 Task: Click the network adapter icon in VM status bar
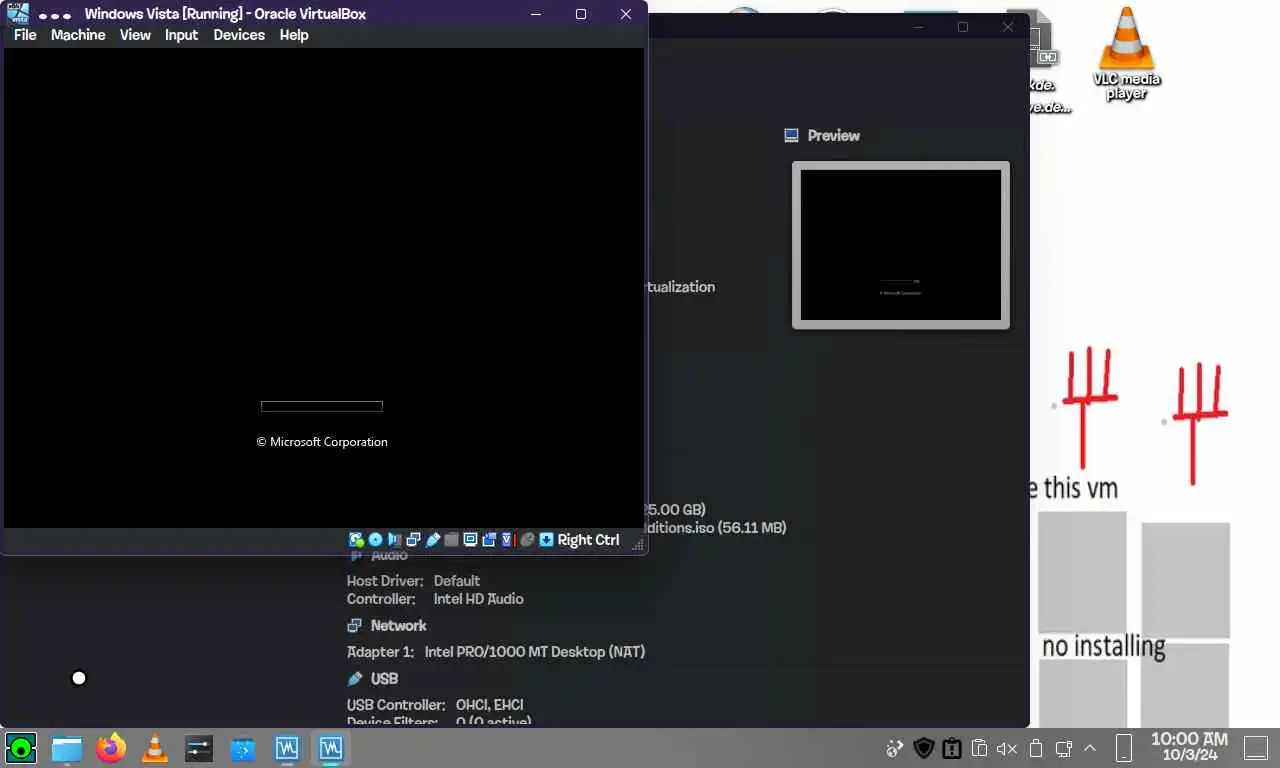(413, 540)
